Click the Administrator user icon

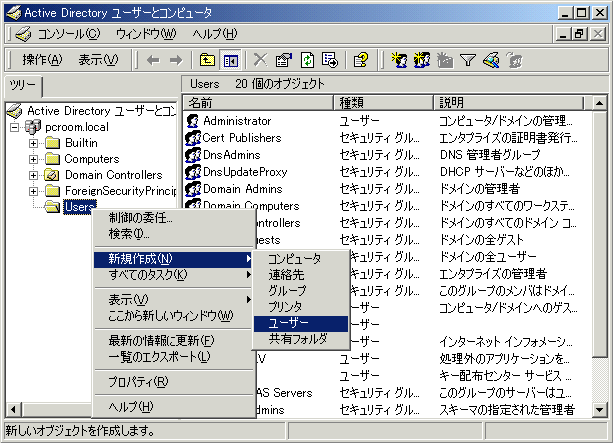point(192,121)
